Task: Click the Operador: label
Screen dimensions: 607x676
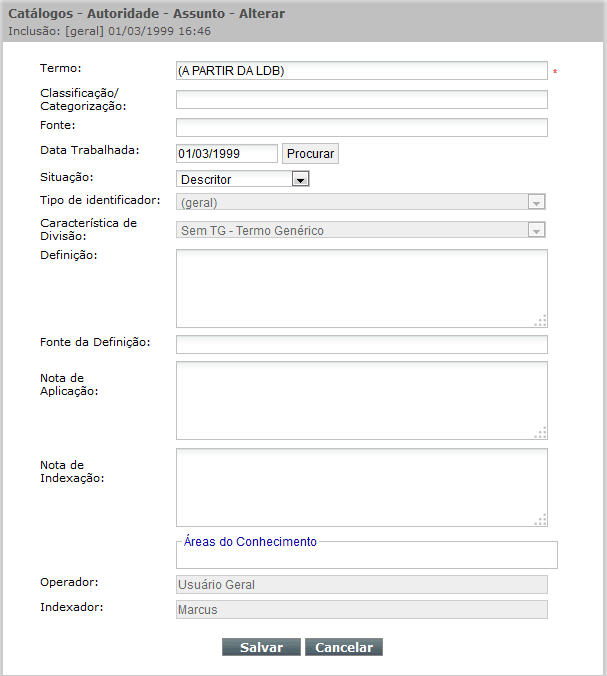Action: pyautogui.click(x=69, y=582)
